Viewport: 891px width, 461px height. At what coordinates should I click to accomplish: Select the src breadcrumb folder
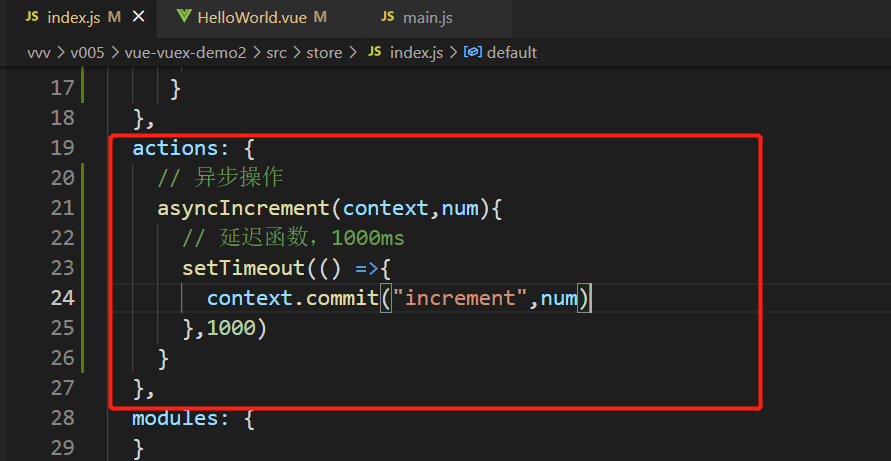click(x=277, y=53)
